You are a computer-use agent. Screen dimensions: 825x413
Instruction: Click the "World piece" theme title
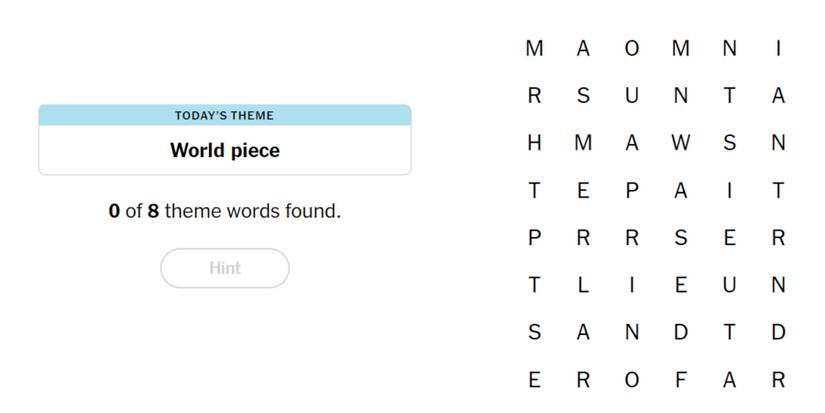click(x=224, y=151)
